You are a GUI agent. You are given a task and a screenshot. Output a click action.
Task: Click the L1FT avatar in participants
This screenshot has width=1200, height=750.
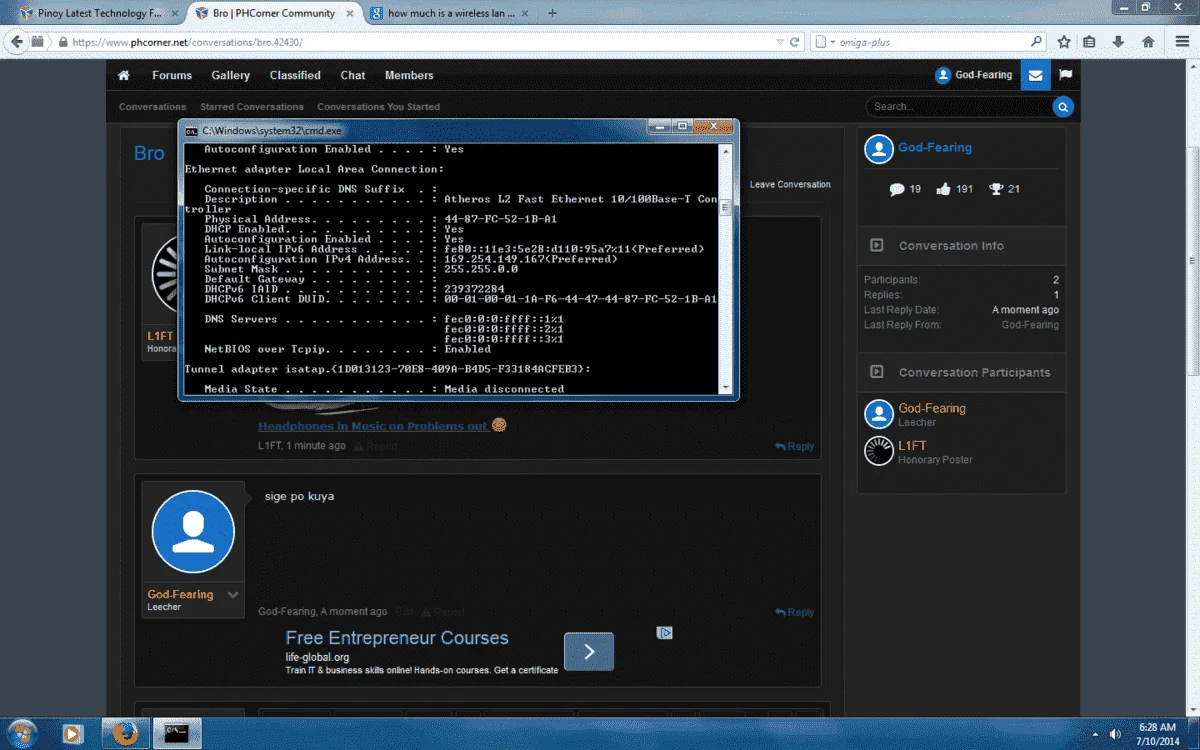click(879, 451)
